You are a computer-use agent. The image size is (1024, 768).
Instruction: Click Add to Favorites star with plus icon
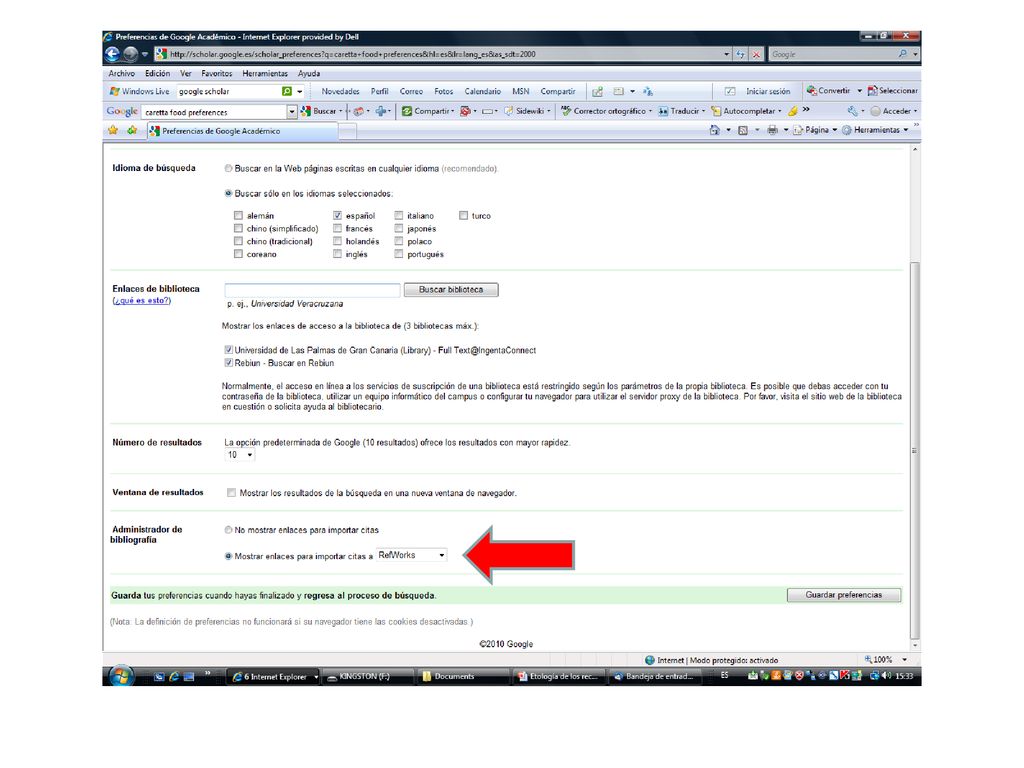pyautogui.click(x=133, y=131)
